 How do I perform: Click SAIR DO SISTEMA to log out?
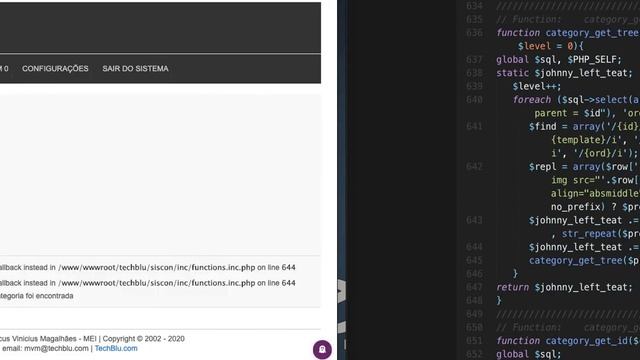pos(135,69)
